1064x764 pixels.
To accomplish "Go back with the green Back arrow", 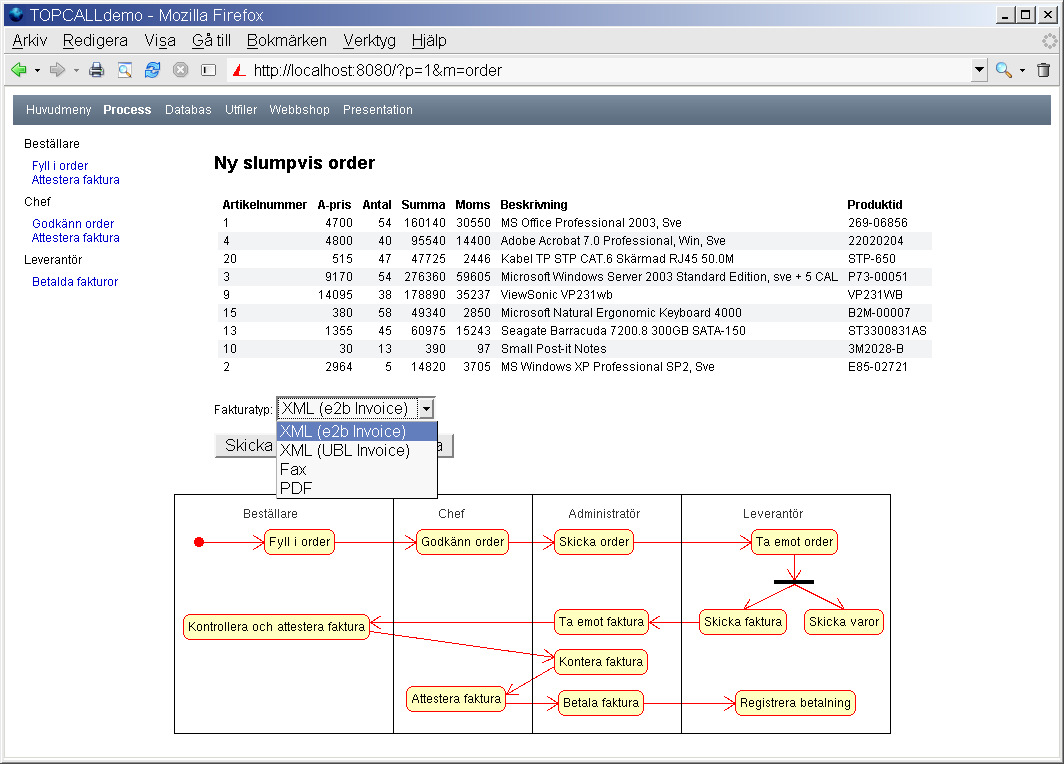I will click(19, 70).
